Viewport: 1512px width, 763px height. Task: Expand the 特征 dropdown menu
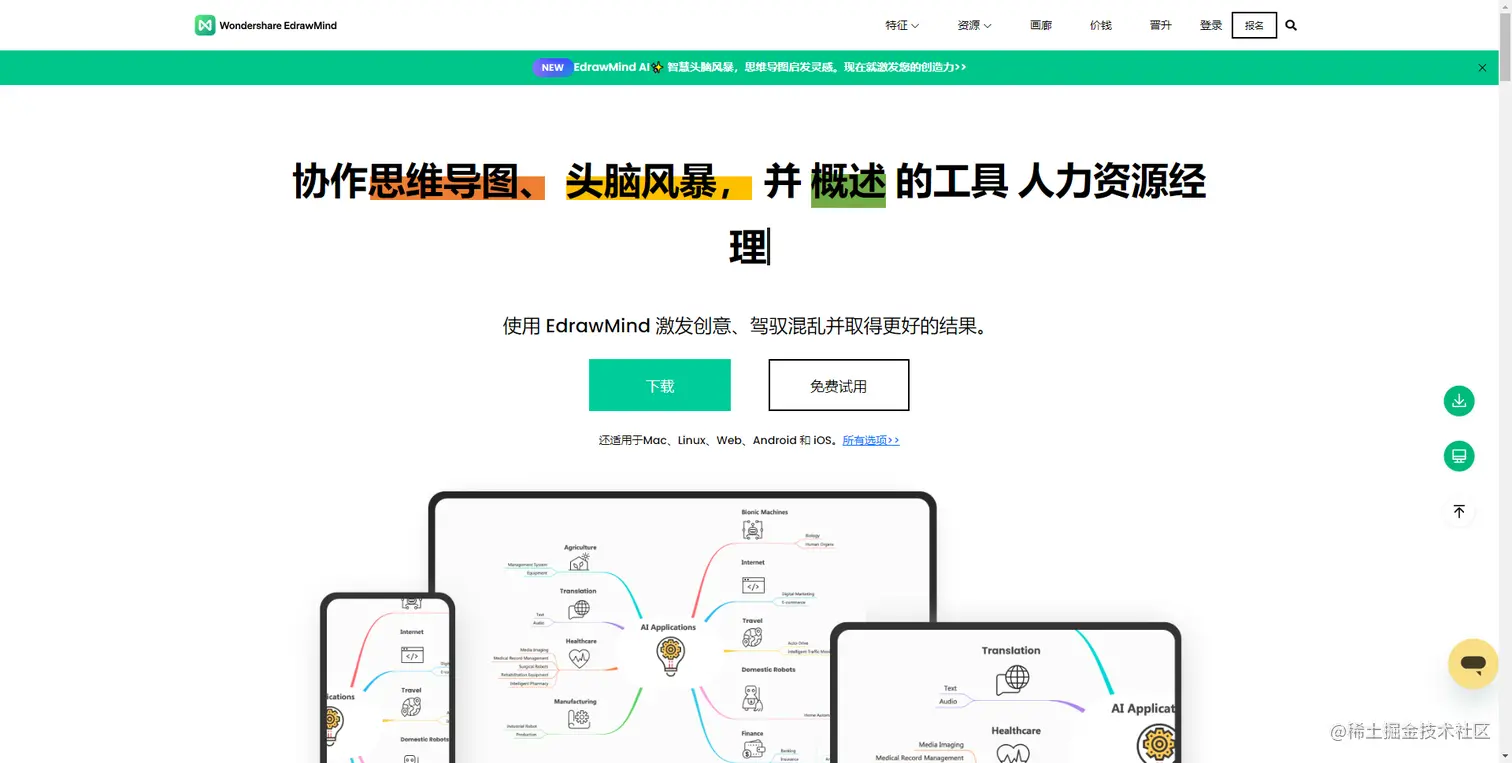click(x=902, y=25)
